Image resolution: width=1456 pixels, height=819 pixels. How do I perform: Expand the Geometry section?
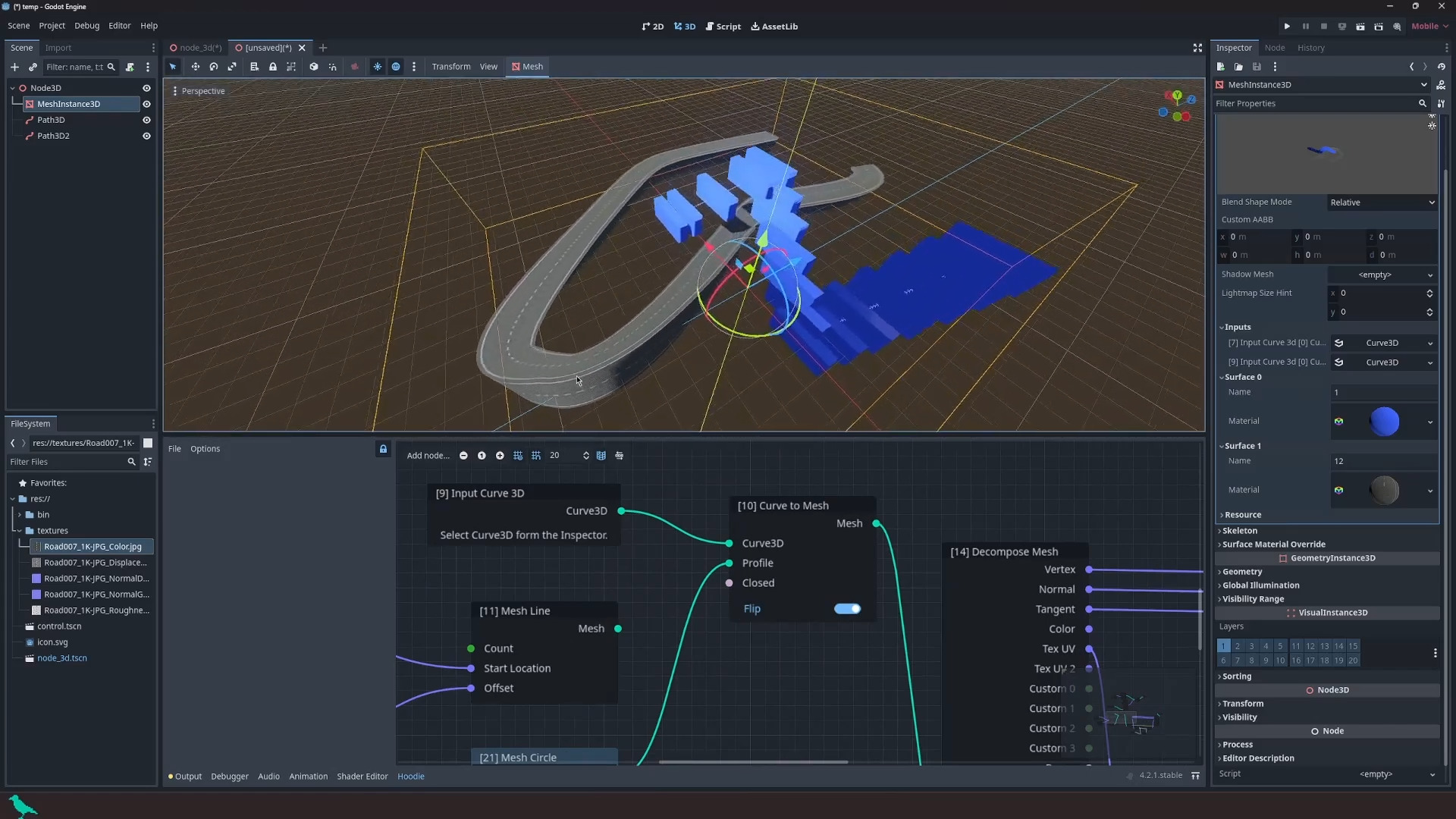coord(1242,572)
